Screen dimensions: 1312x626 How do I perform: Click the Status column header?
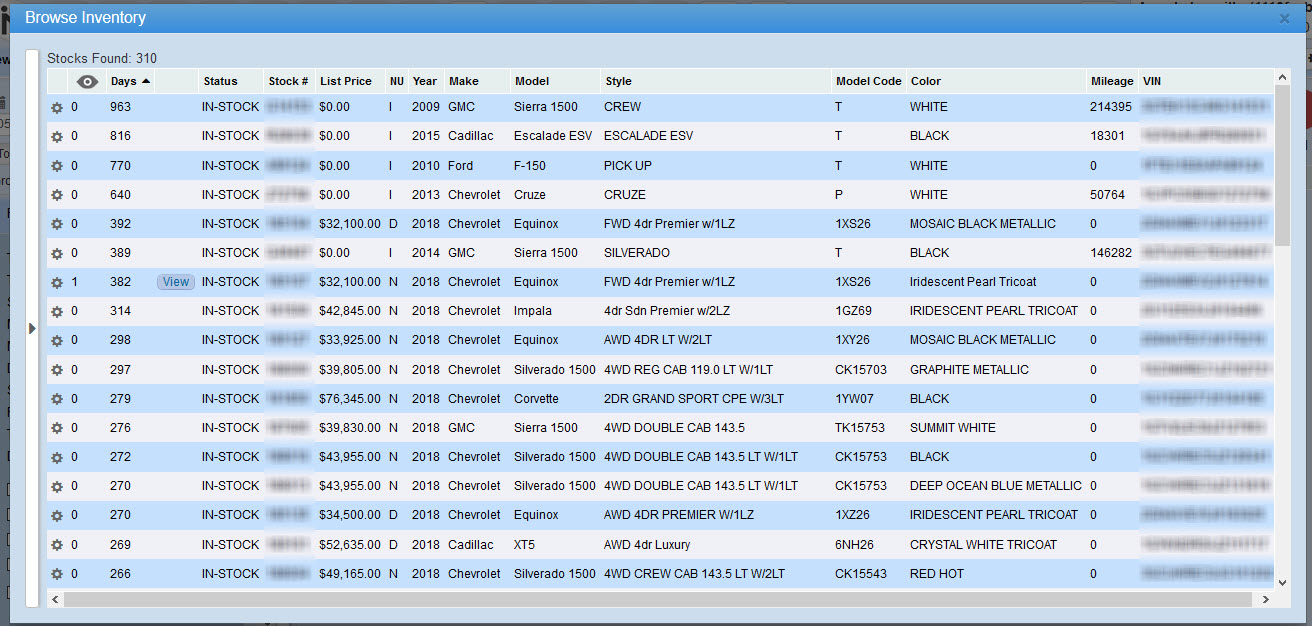[220, 81]
